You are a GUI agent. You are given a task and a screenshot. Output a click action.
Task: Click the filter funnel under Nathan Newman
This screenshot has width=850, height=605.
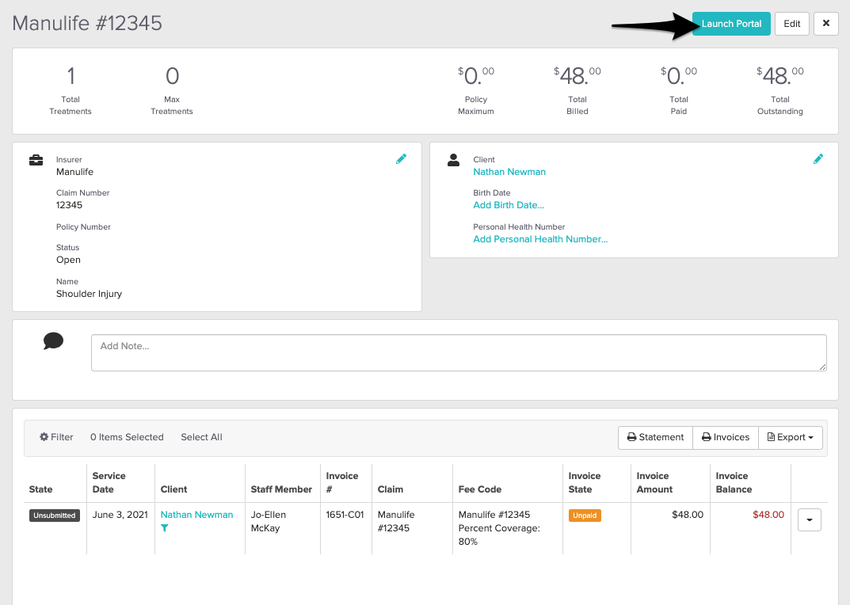click(x=165, y=528)
